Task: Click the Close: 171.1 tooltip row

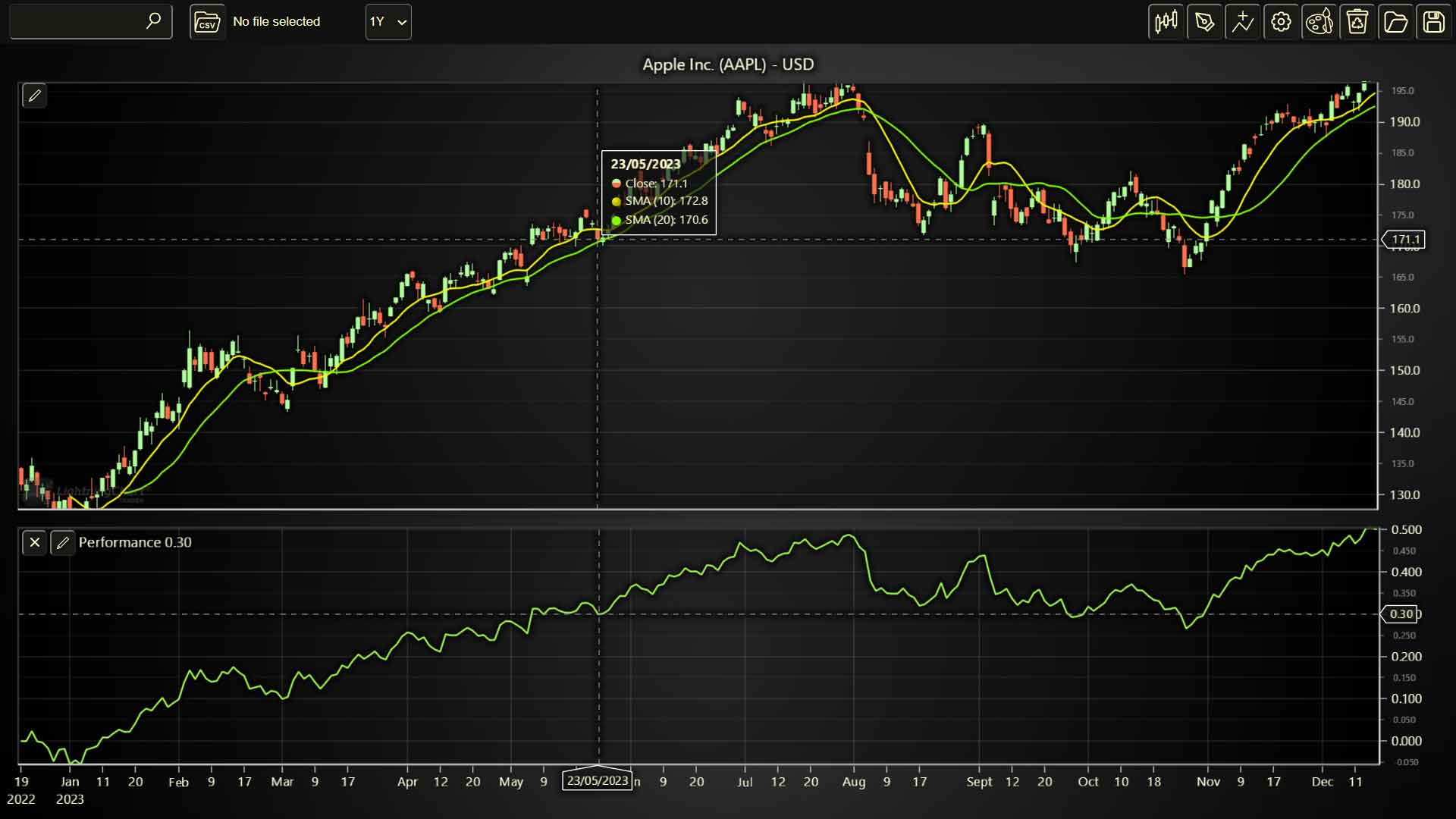Action: pyautogui.click(x=650, y=184)
